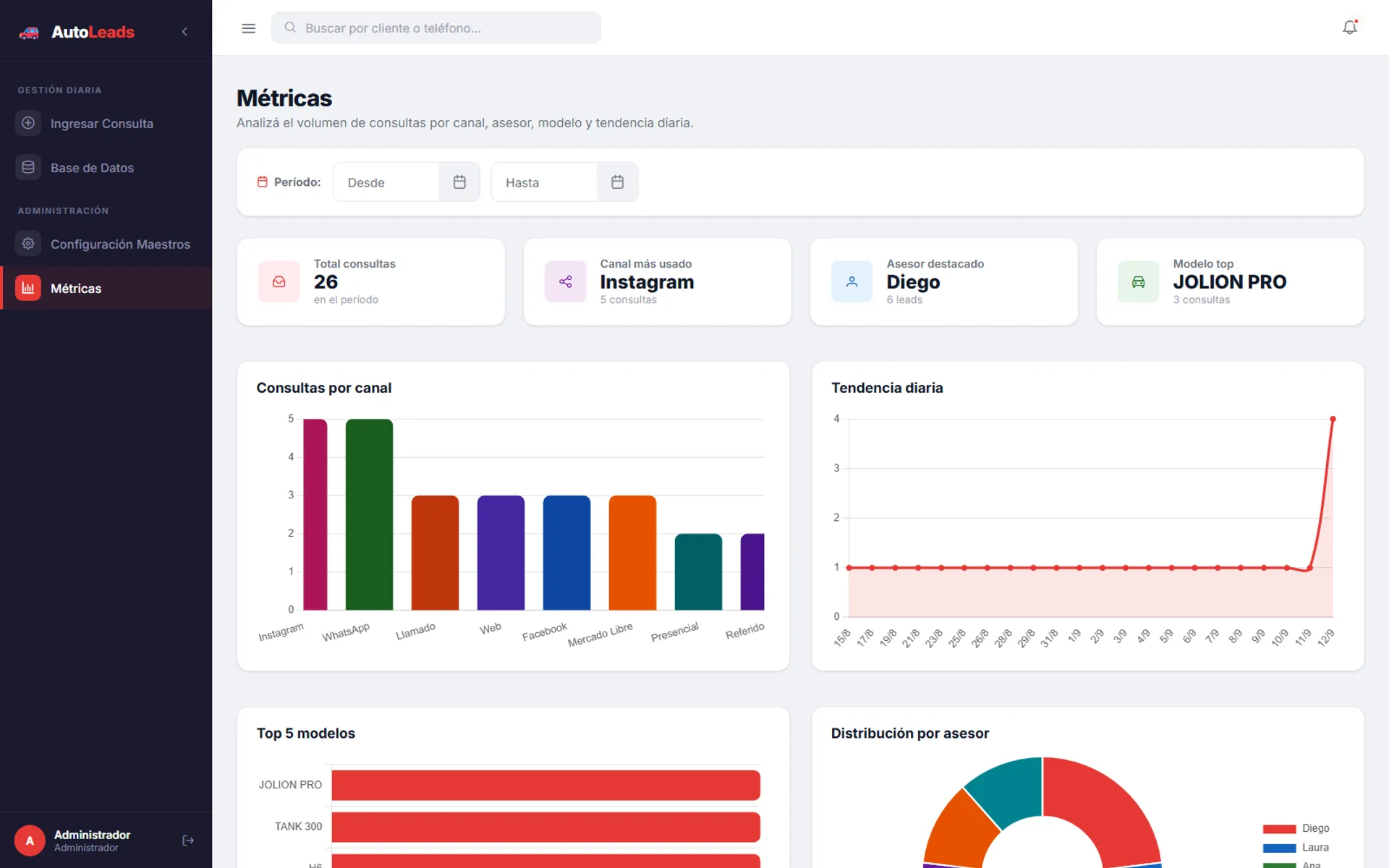This screenshot has width=1389, height=868.
Task: Click the AutoLeads car logo
Action: [29, 33]
